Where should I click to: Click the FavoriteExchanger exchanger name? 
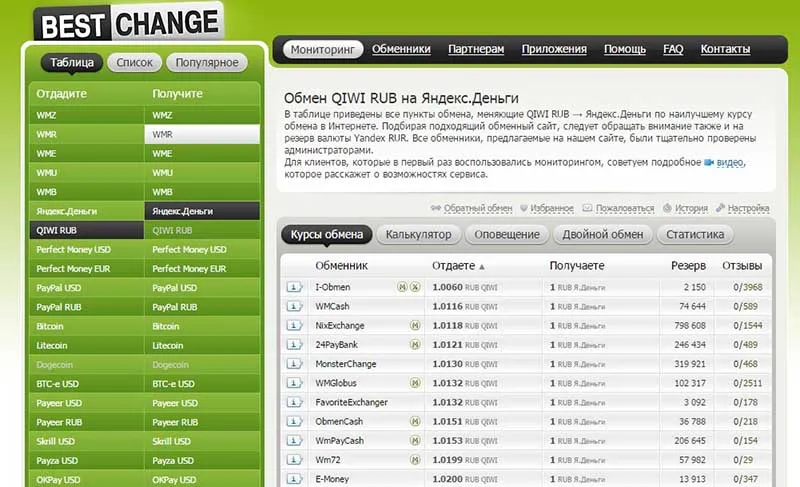351,402
